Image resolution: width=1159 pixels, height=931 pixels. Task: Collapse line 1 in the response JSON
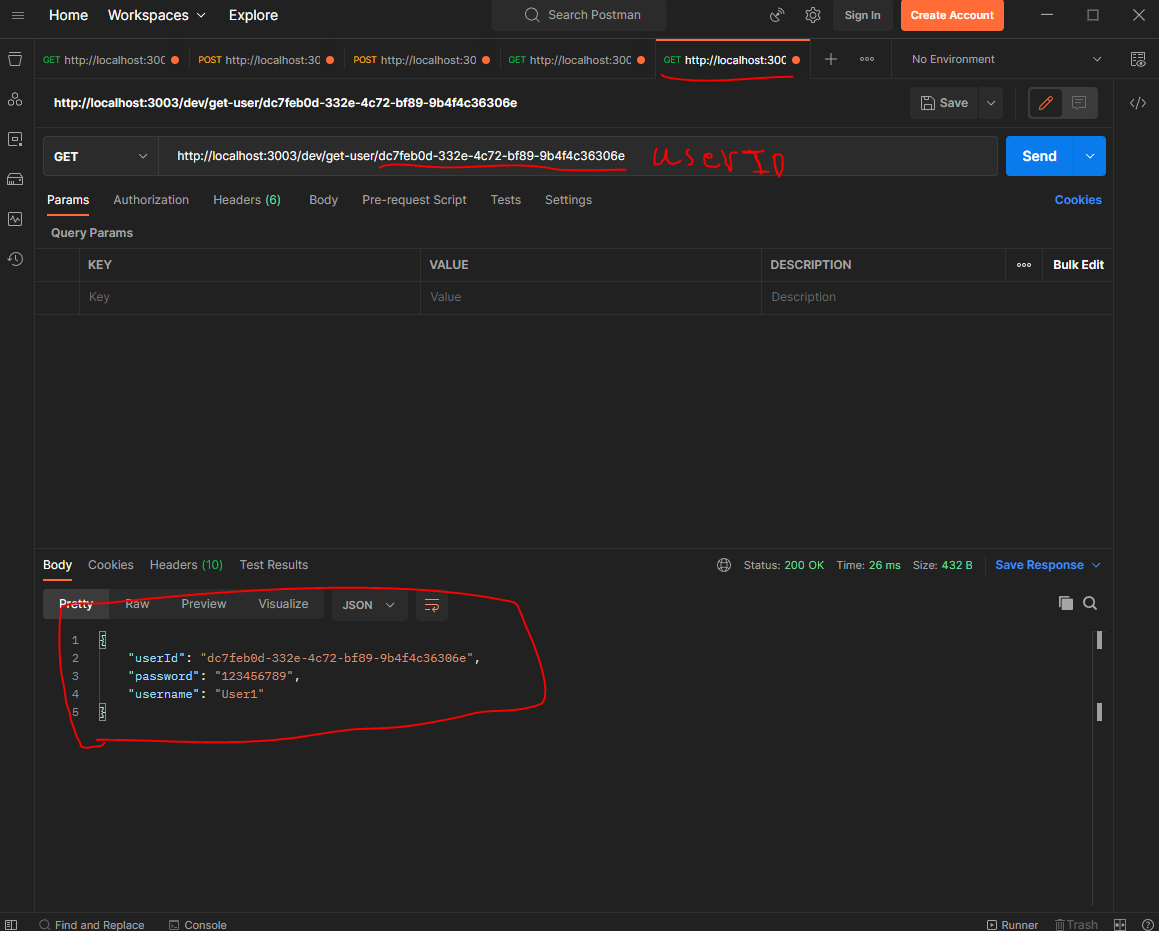pos(103,639)
